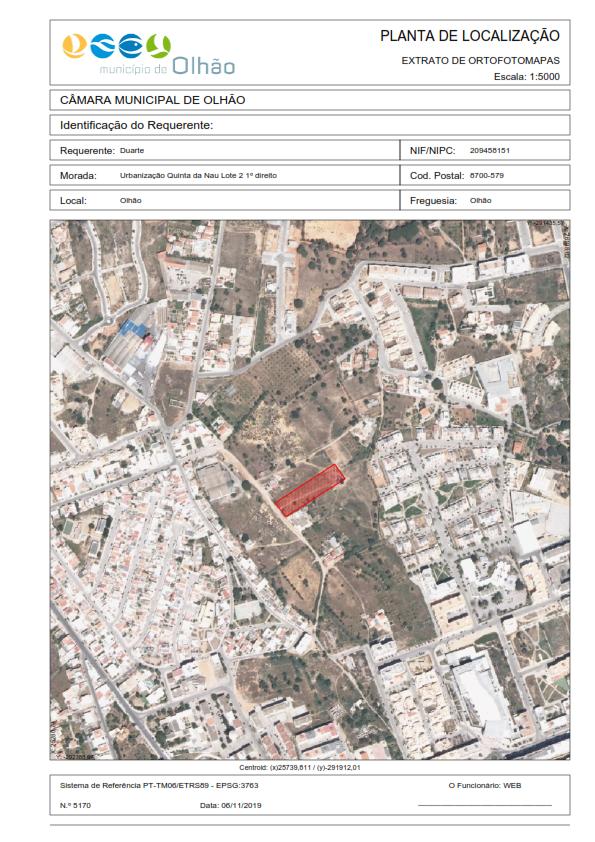595x842 pixels.
Task: Click the Sistema de Referência EPSG:3763 text
Action: tap(159, 785)
